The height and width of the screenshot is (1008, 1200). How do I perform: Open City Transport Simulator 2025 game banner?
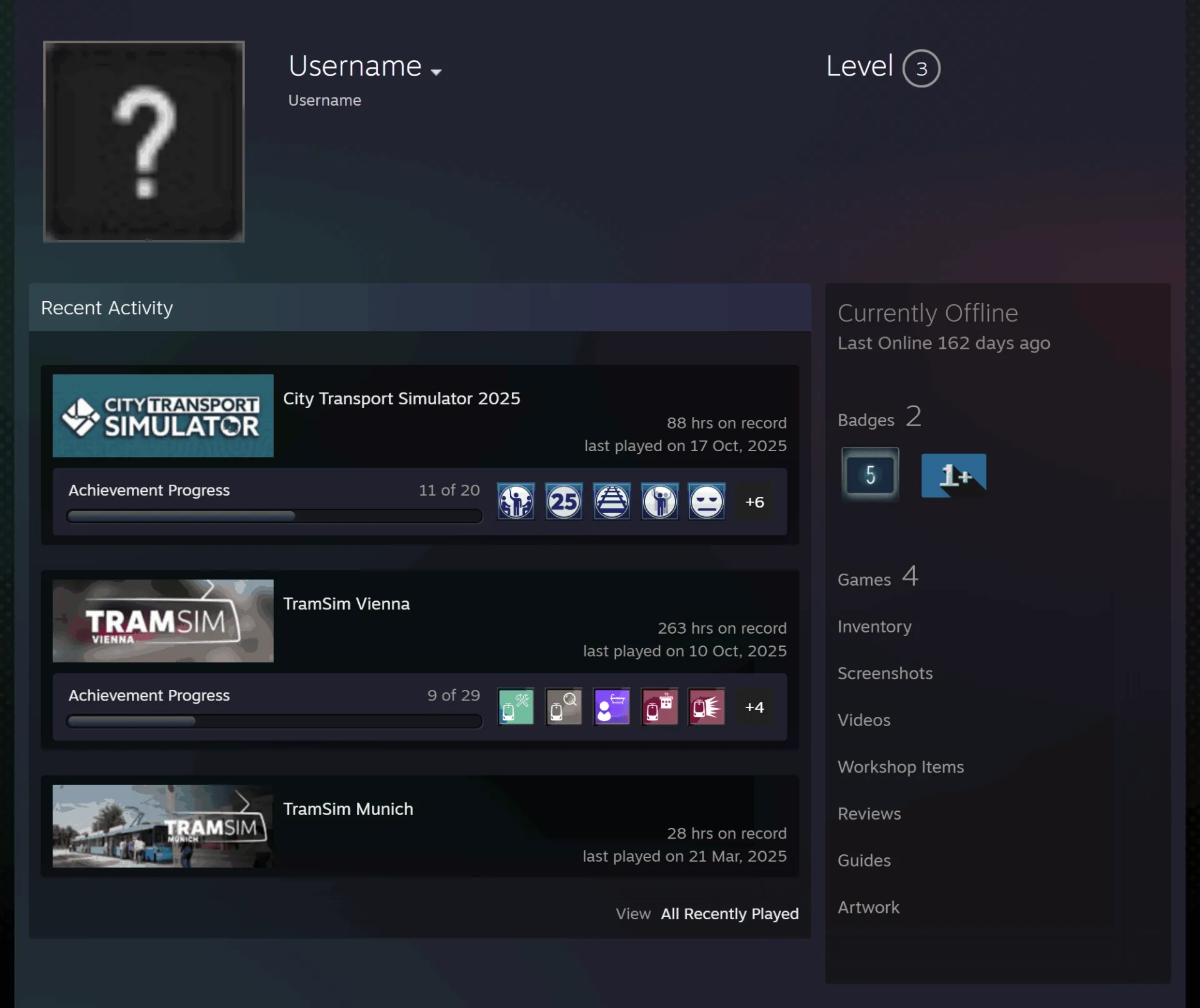click(x=163, y=416)
